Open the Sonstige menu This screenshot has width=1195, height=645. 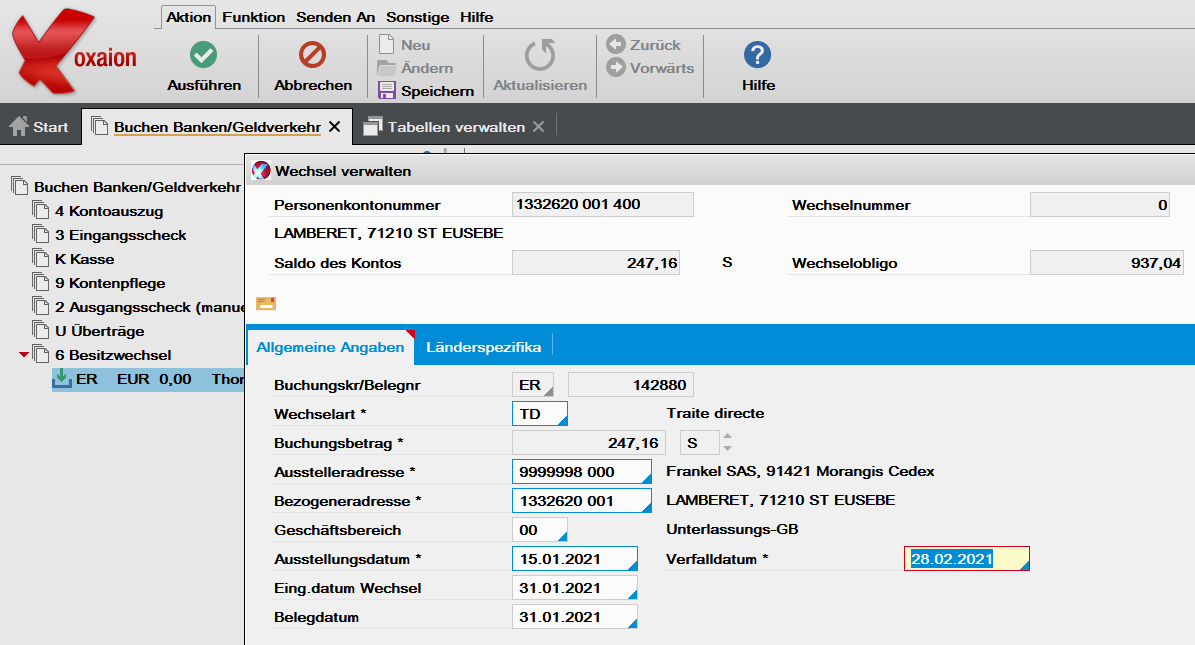click(x=418, y=17)
